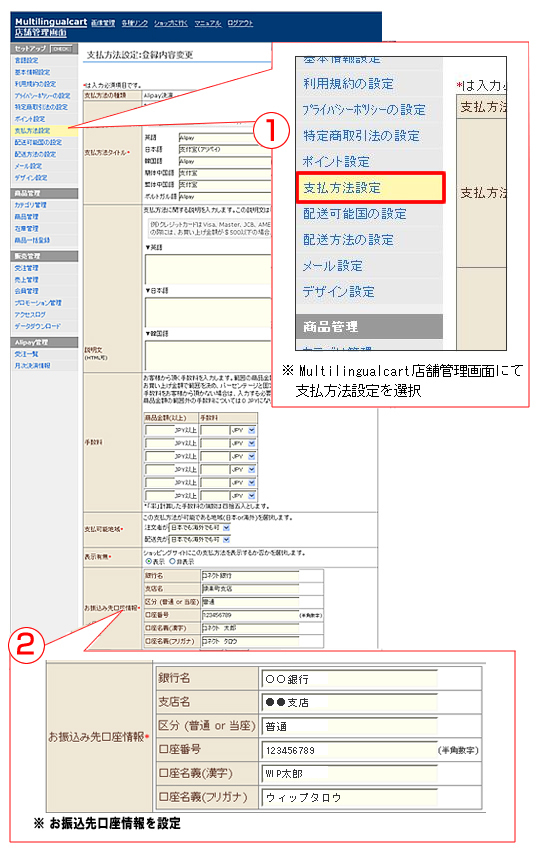
Task: Select the 非表示 radio button
Action: (x=173, y=562)
